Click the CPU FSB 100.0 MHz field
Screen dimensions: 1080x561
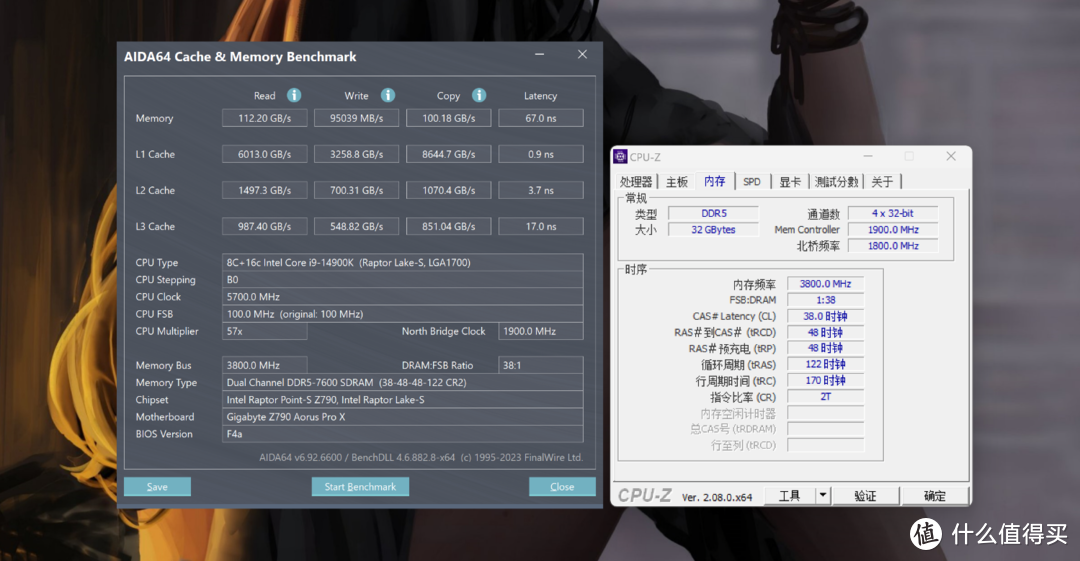coord(403,314)
